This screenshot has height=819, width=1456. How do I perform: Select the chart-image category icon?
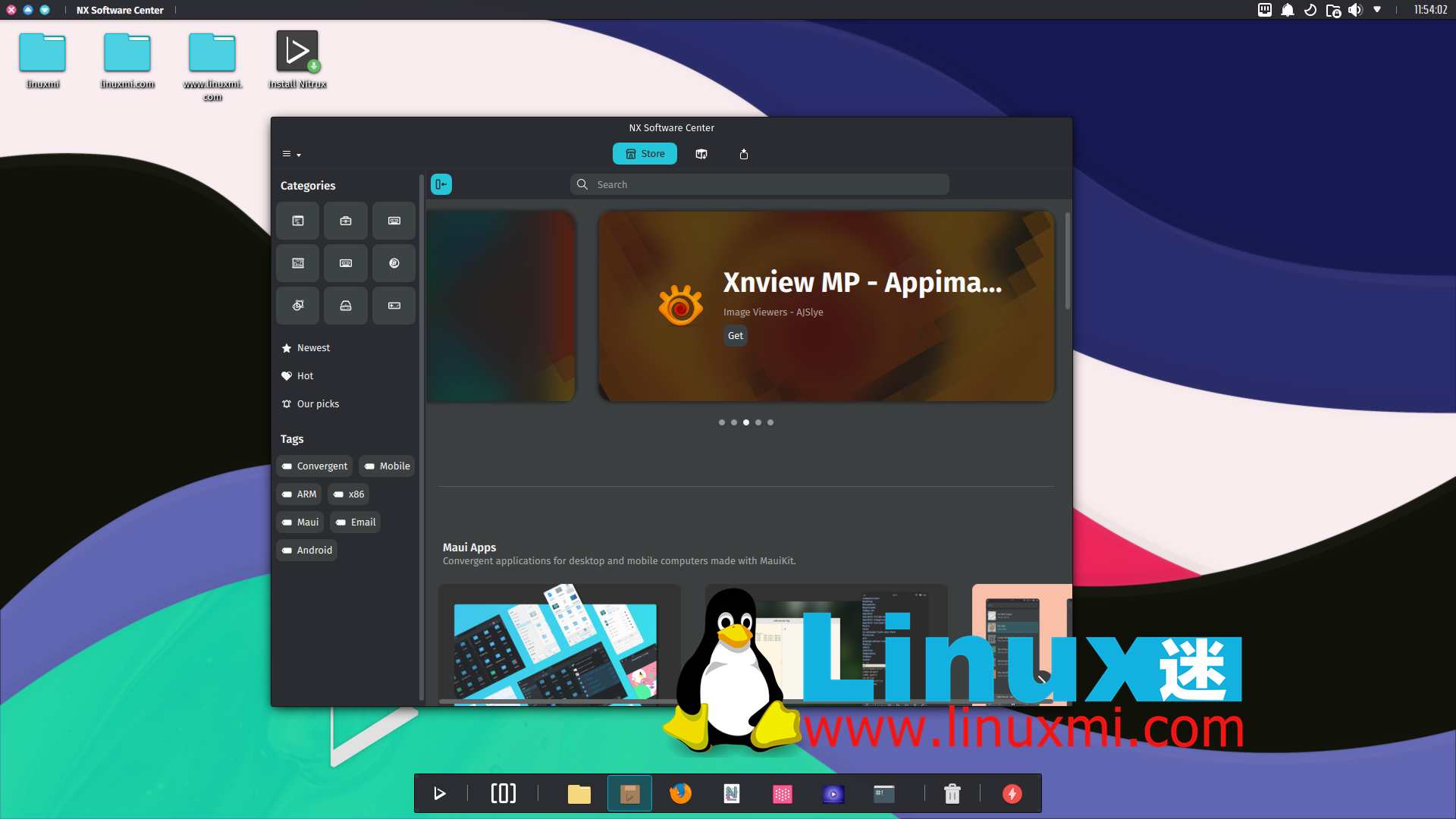[298, 263]
